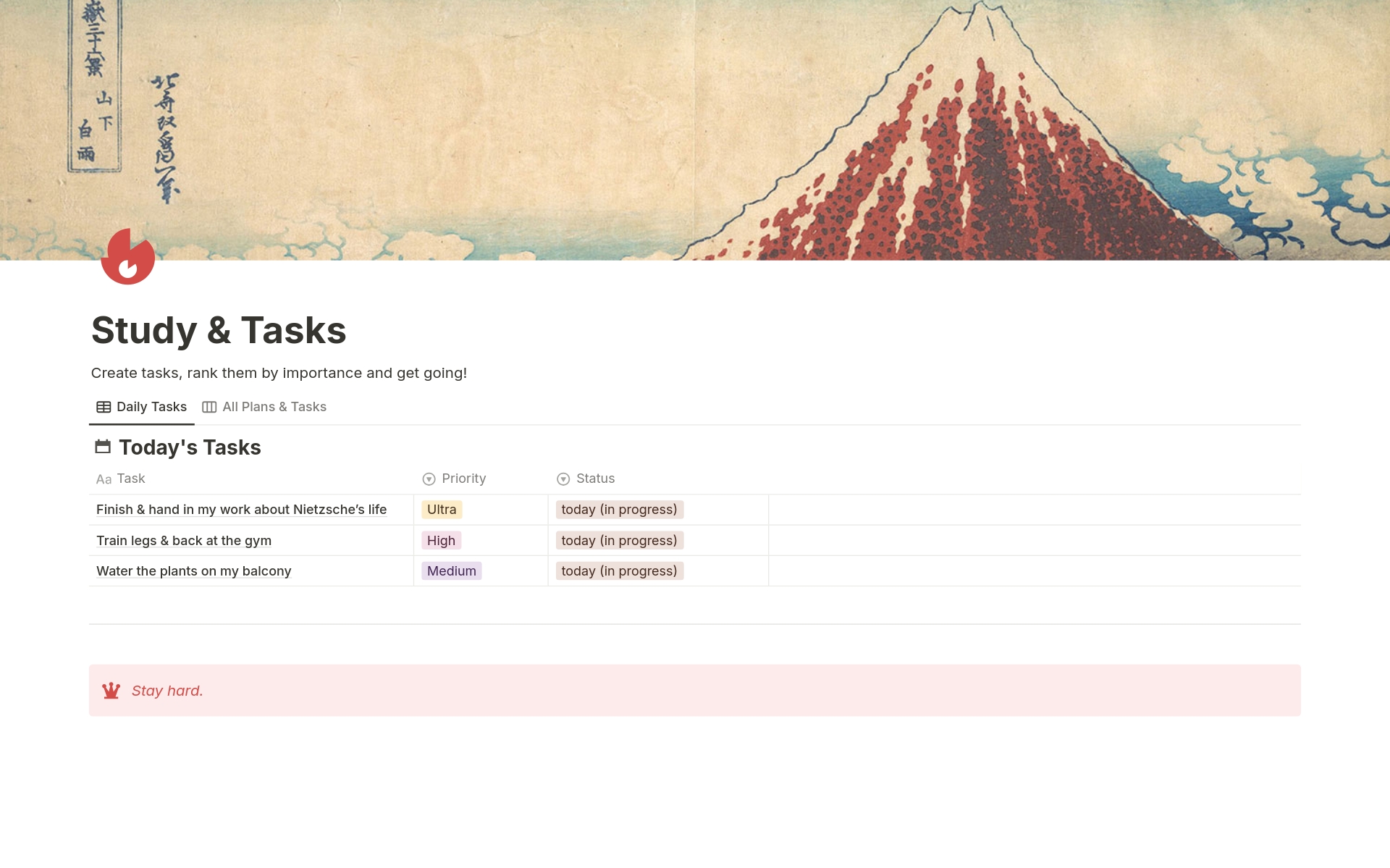Switch to the All Plans & Tasks tab
The height and width of the screenshot is (868, 1390).
click(274, 406)
